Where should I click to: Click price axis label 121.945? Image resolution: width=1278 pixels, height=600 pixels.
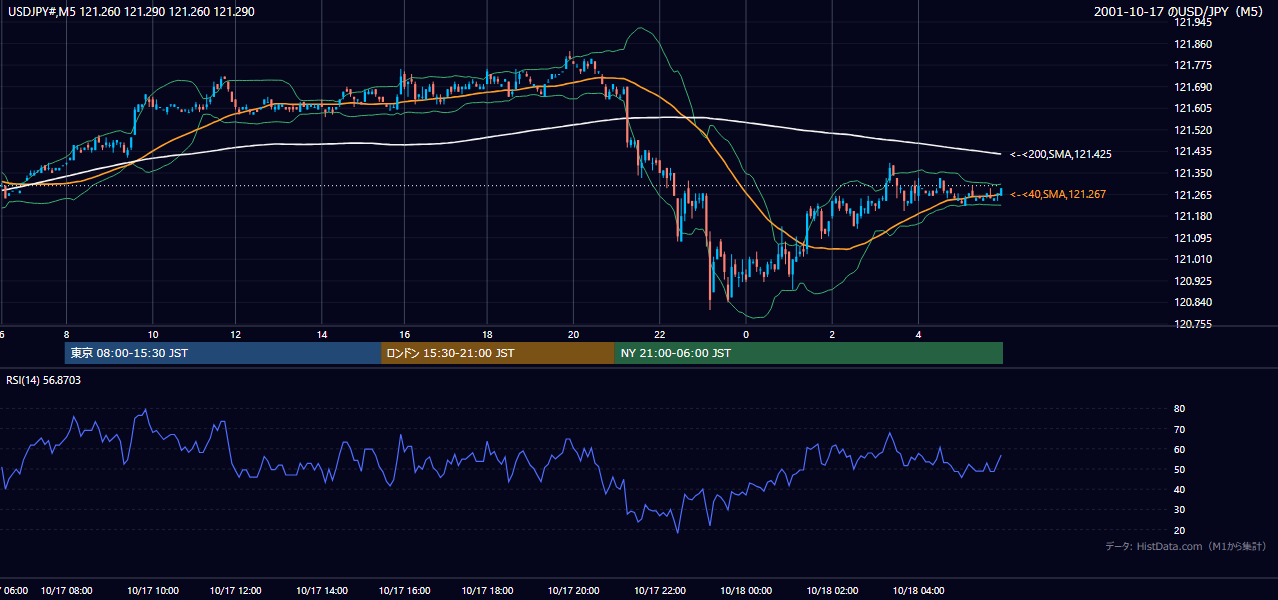pyautogui.click(x=1194, y=22)
